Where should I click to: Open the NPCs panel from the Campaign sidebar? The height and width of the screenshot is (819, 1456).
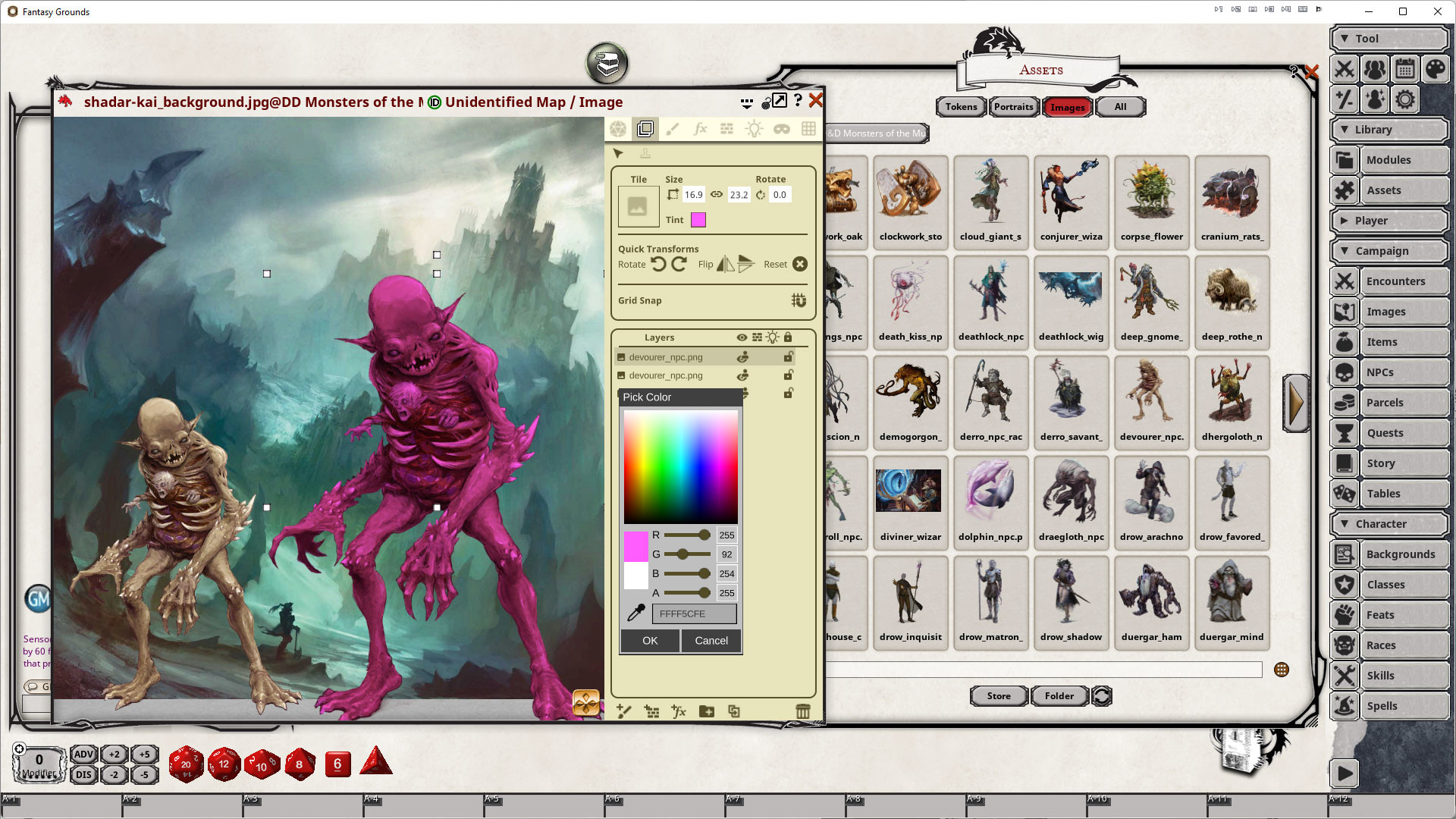1389,372
